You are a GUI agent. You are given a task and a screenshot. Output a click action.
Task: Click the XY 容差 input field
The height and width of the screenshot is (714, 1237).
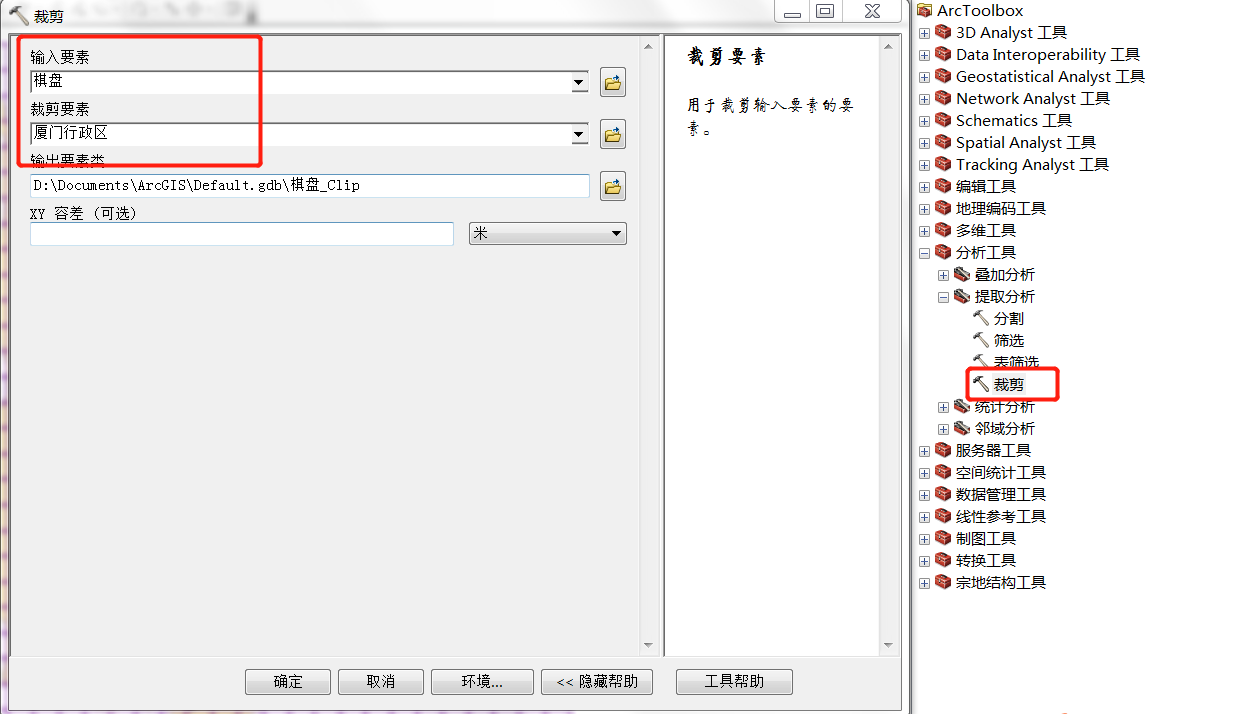pos(242,234)
